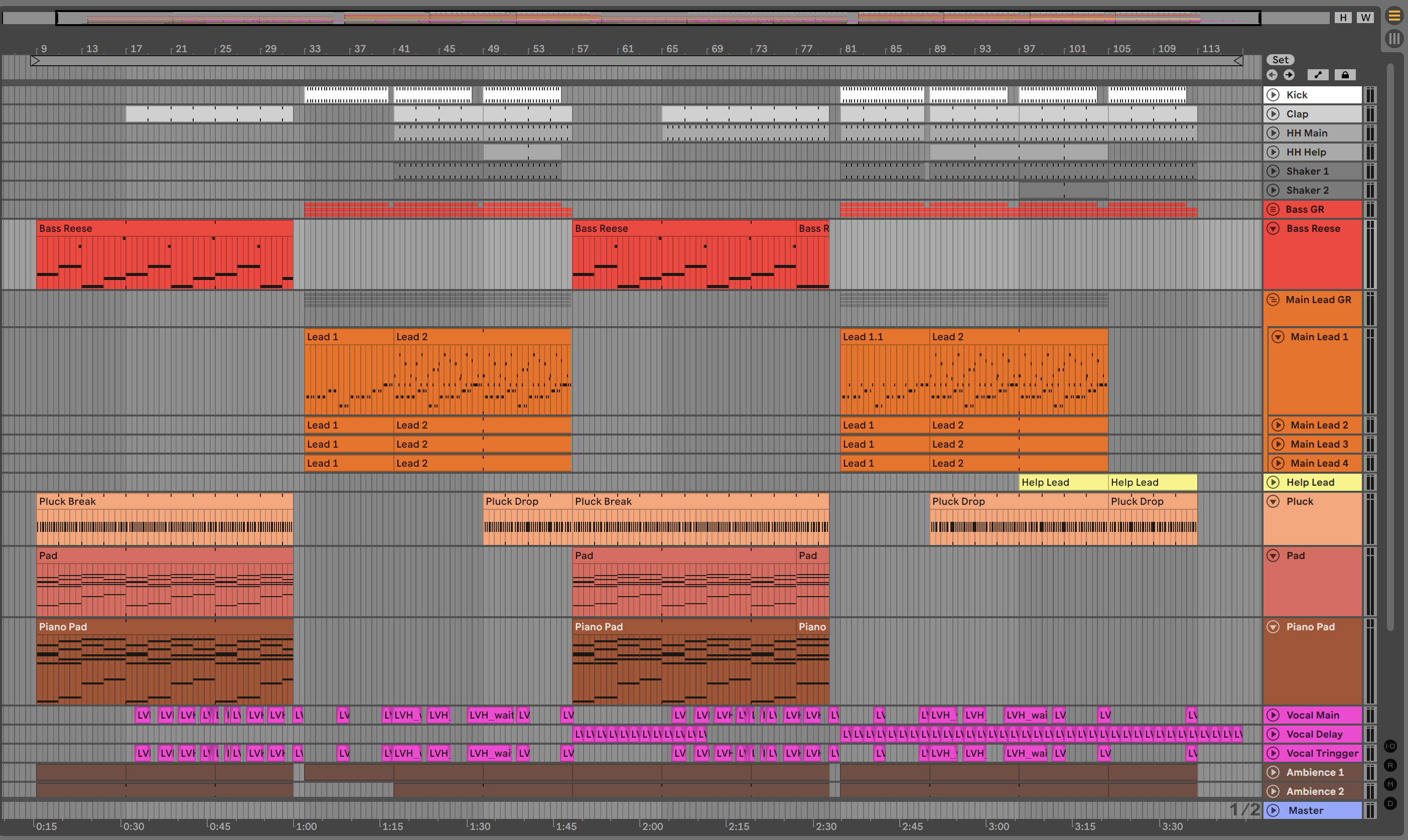The width and height of the screenshot is (1408, 840).
Task: Click the lock envelopes padlock button
Action: 1345,75
